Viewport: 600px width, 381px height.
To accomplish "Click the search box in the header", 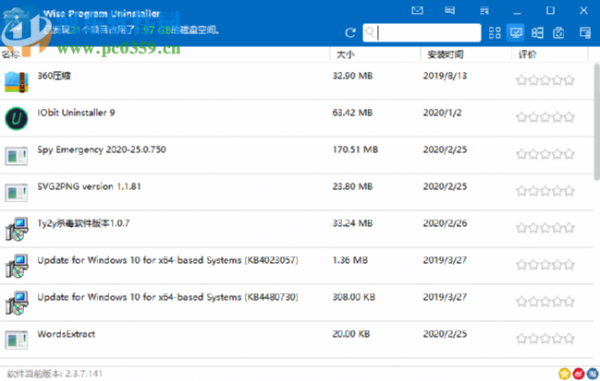I will [x=422, y=33].
